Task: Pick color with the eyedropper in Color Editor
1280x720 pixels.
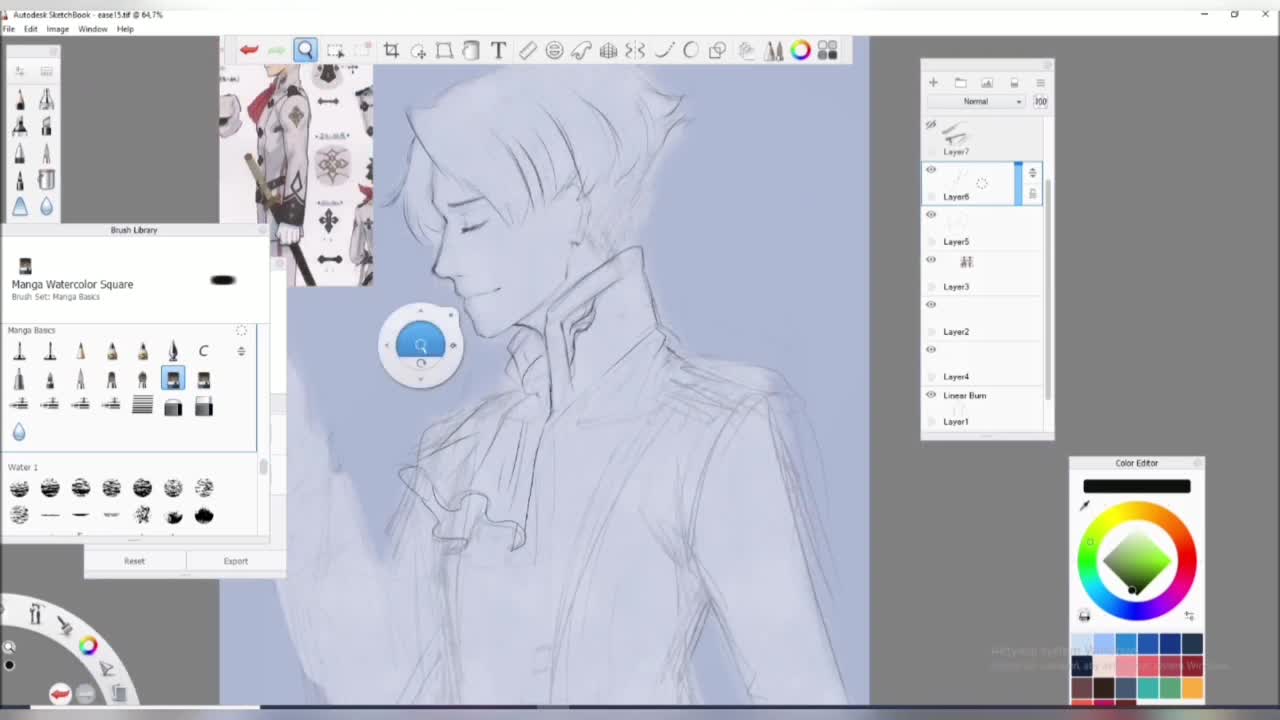Action: [1084, 505]
